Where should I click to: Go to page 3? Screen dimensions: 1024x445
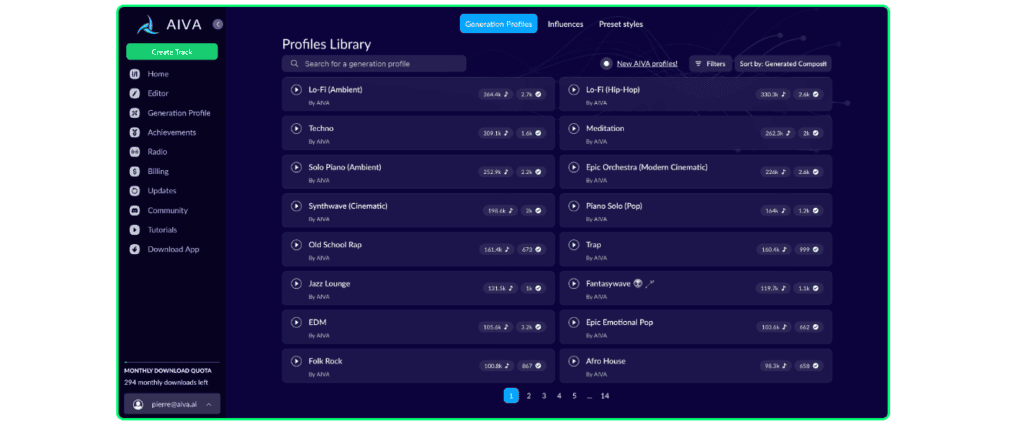click(x=544, y=396)
